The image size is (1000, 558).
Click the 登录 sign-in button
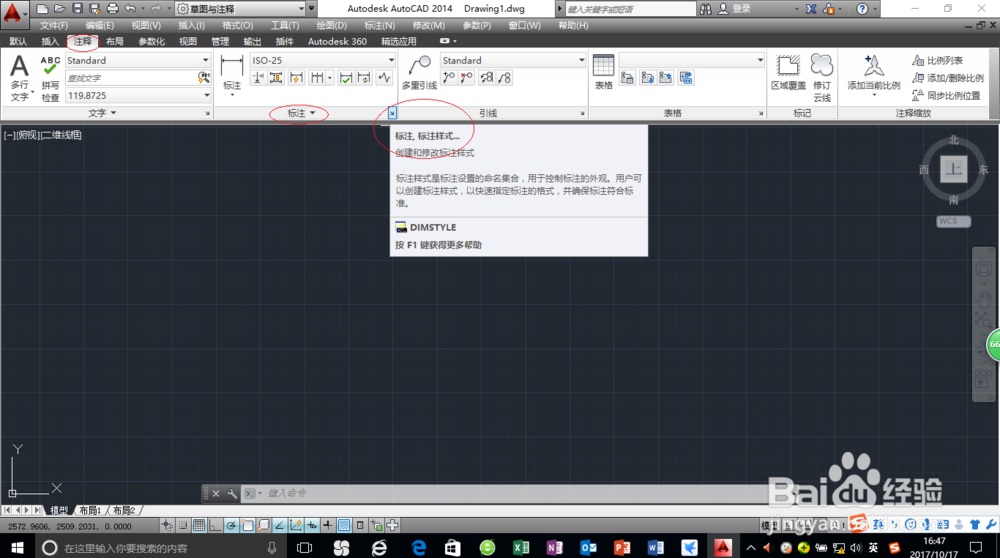tap(735, 9)
